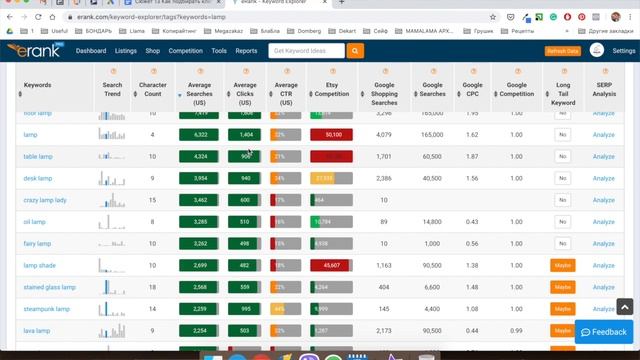Screen dimensions: 640x360
Task: Click the help icon above Google Searches column
Action: tap(433, 71)
